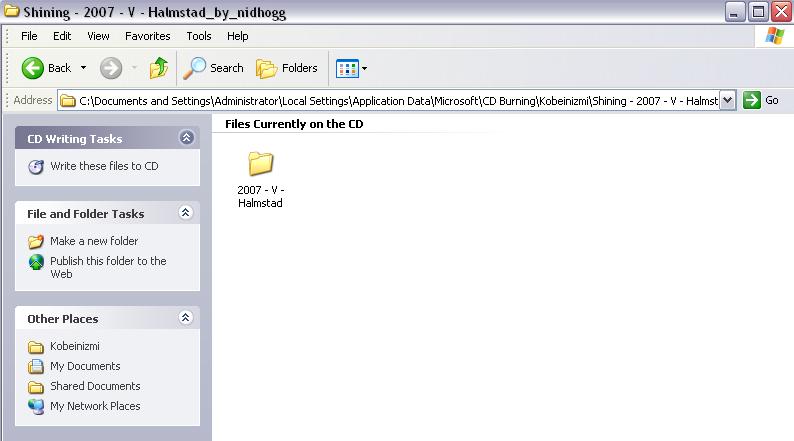Click the globe publish icon
Viewport: 794px width, 441px height.
tap(36, 262)
